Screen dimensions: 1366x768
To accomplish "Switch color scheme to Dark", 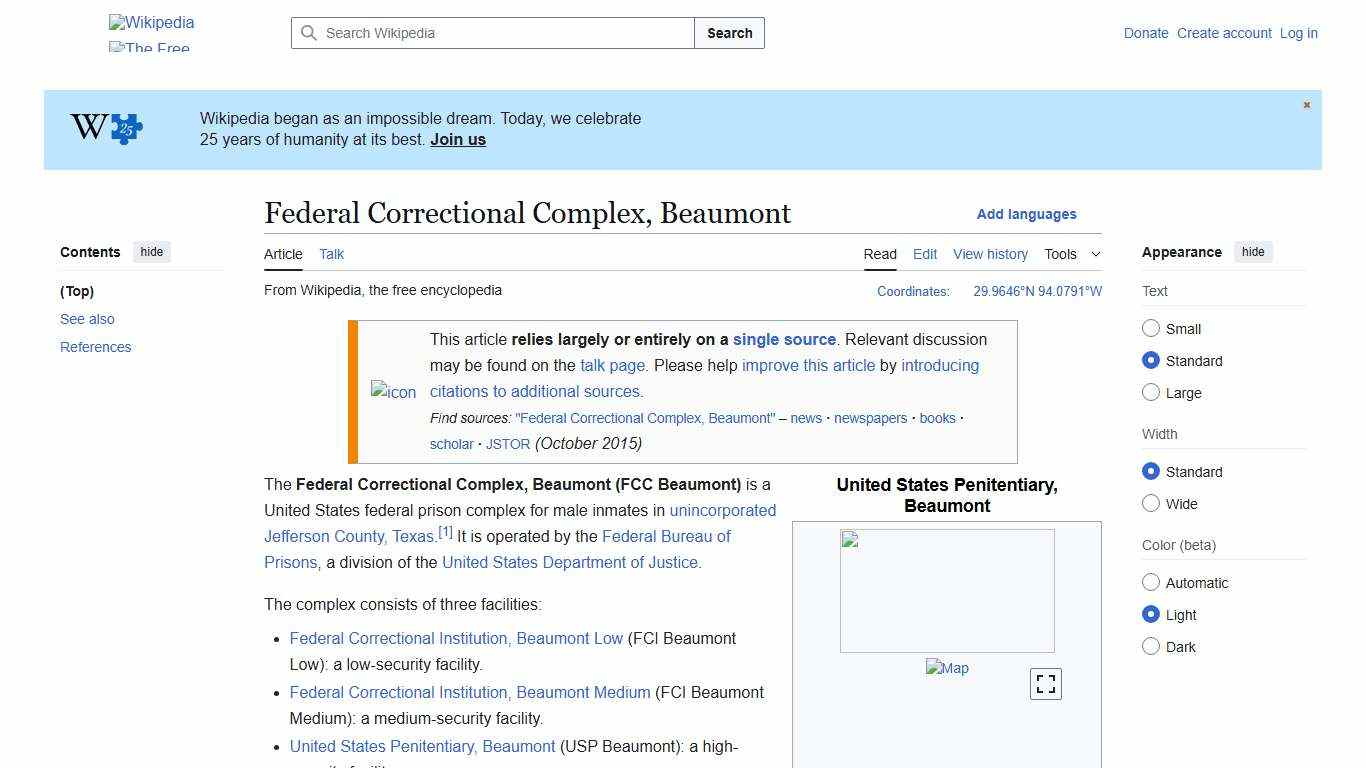I will (x=1151, y=647).
